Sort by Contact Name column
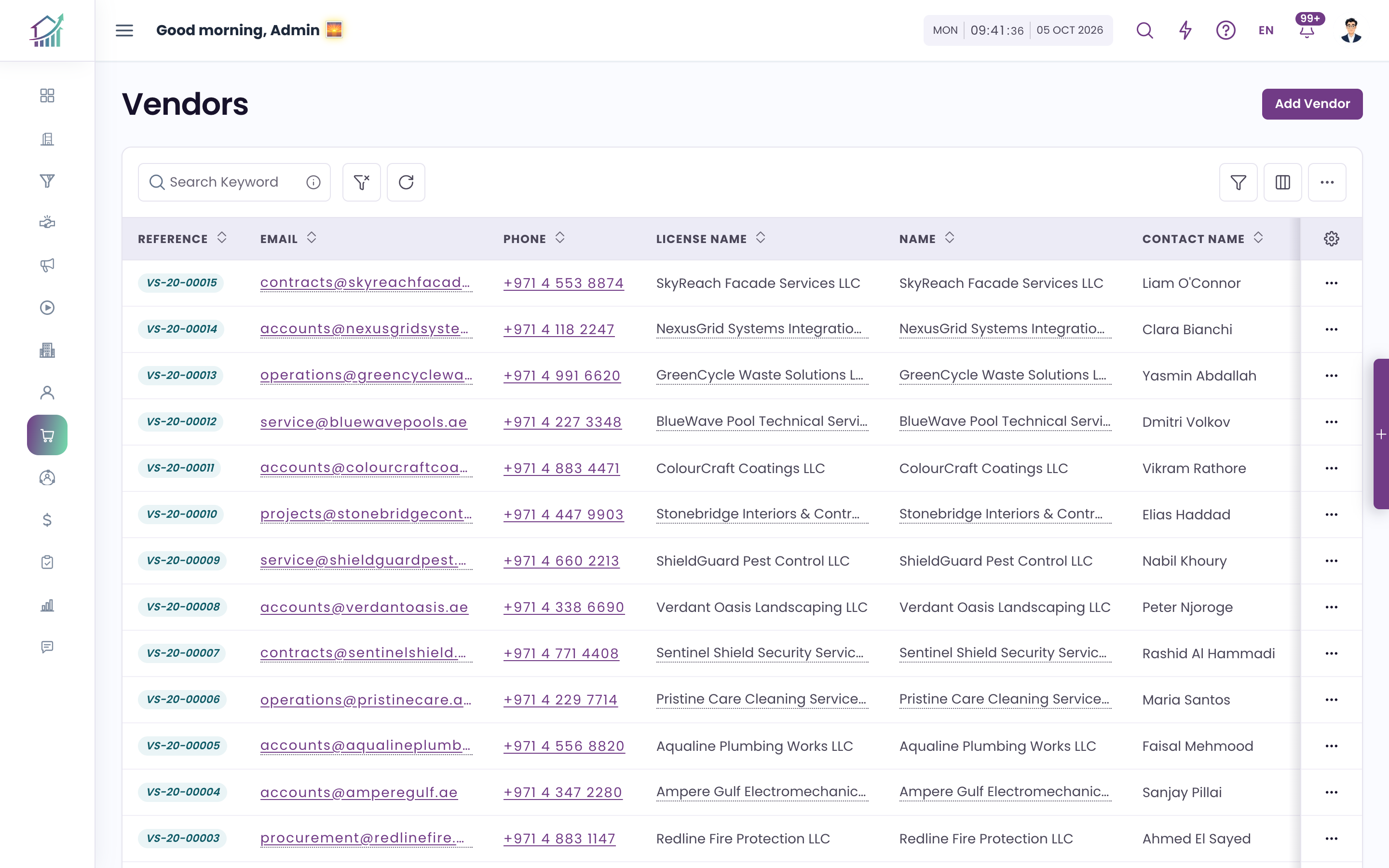Image resolution: width=1389 pixels, height=868 pixels. (x=1258, y=238)
